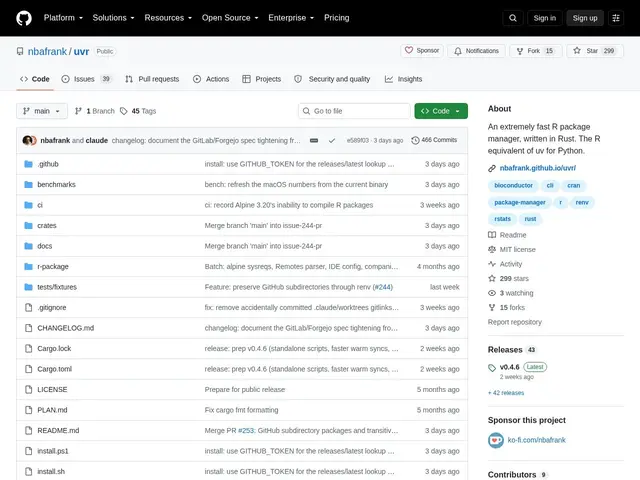The width and height of the screenshot is (640, 480).
Task: Click the commit history clock icon
Action: 415,140
